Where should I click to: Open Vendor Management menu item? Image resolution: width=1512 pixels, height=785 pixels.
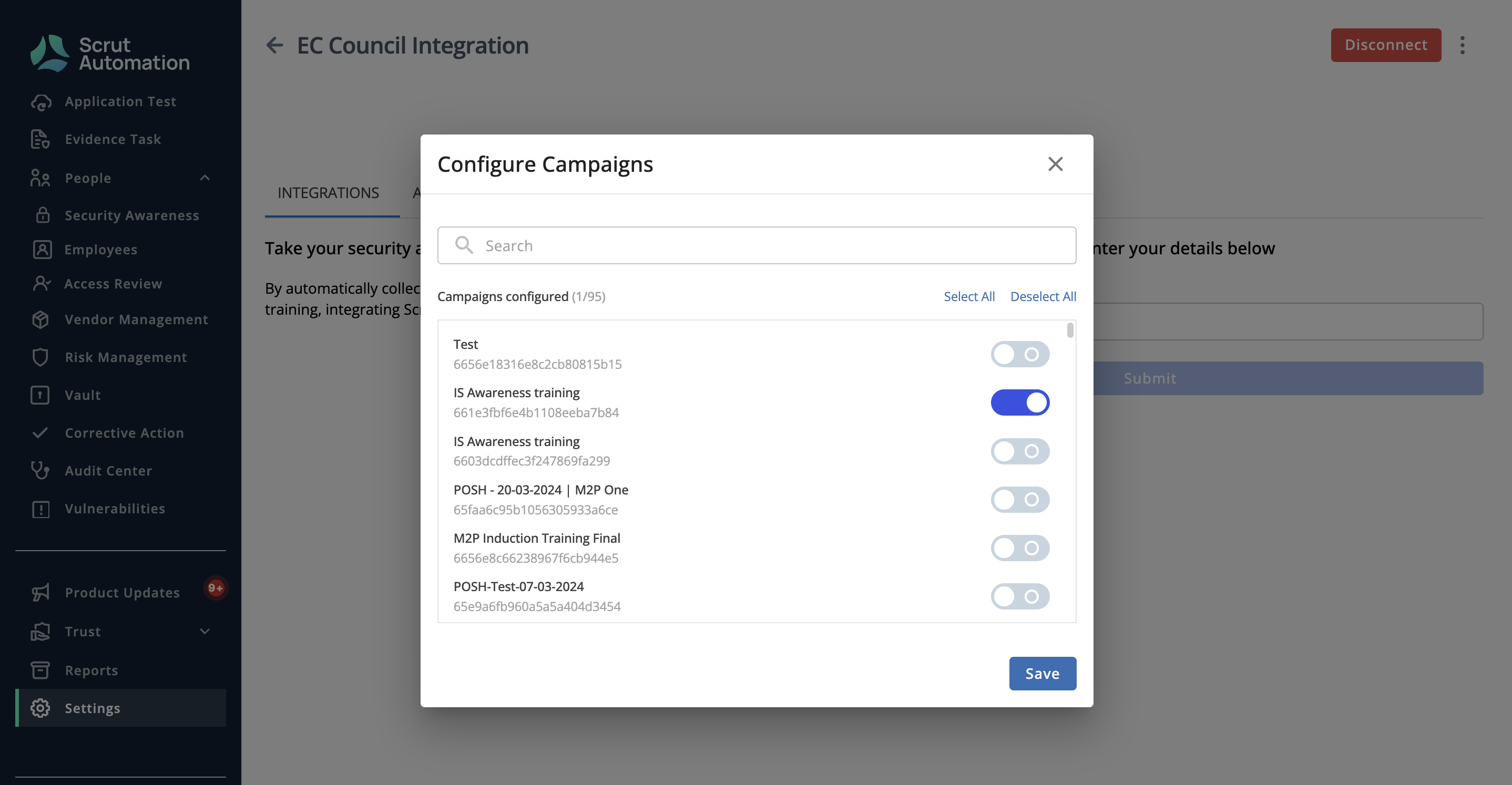[x=120, y=320]
